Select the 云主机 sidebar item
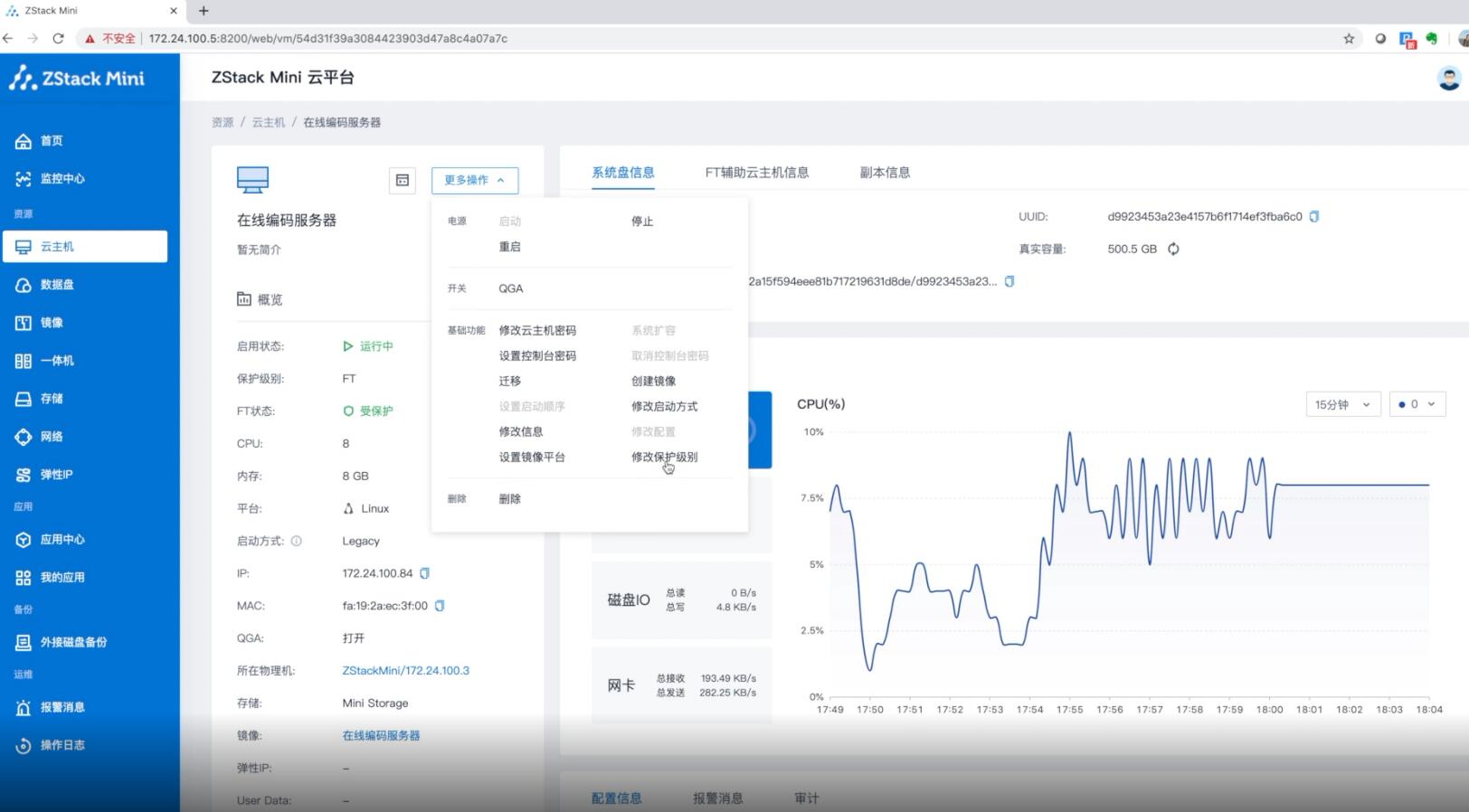 85,247
